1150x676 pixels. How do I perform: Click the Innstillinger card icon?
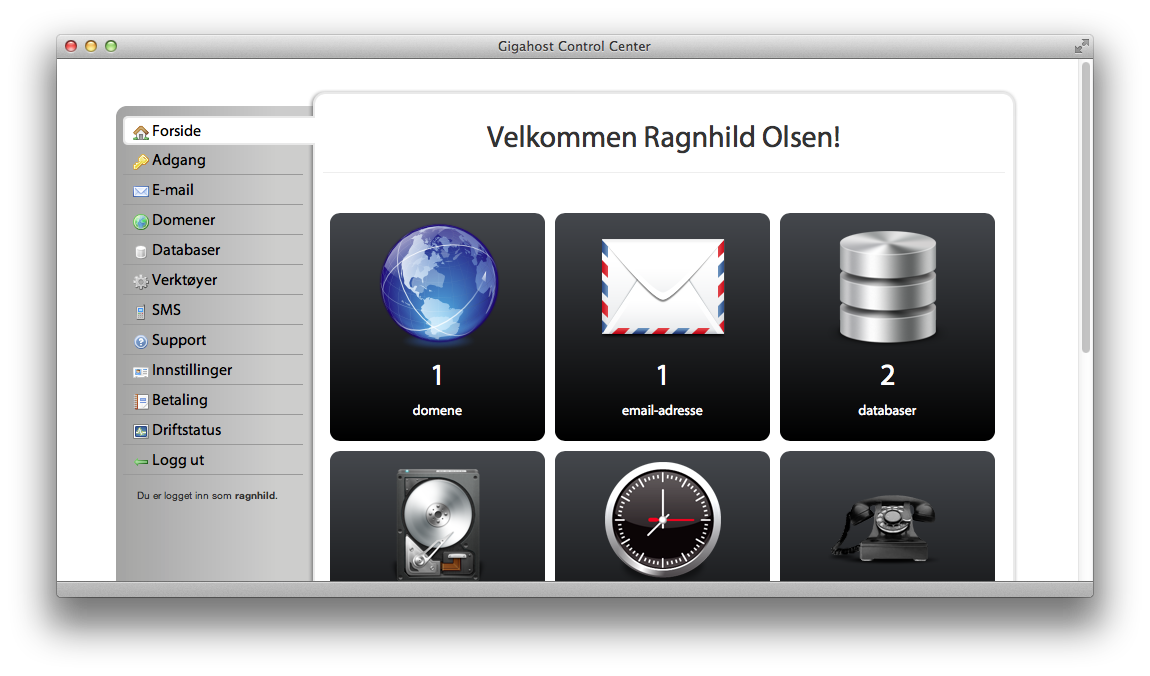[141, 372]
